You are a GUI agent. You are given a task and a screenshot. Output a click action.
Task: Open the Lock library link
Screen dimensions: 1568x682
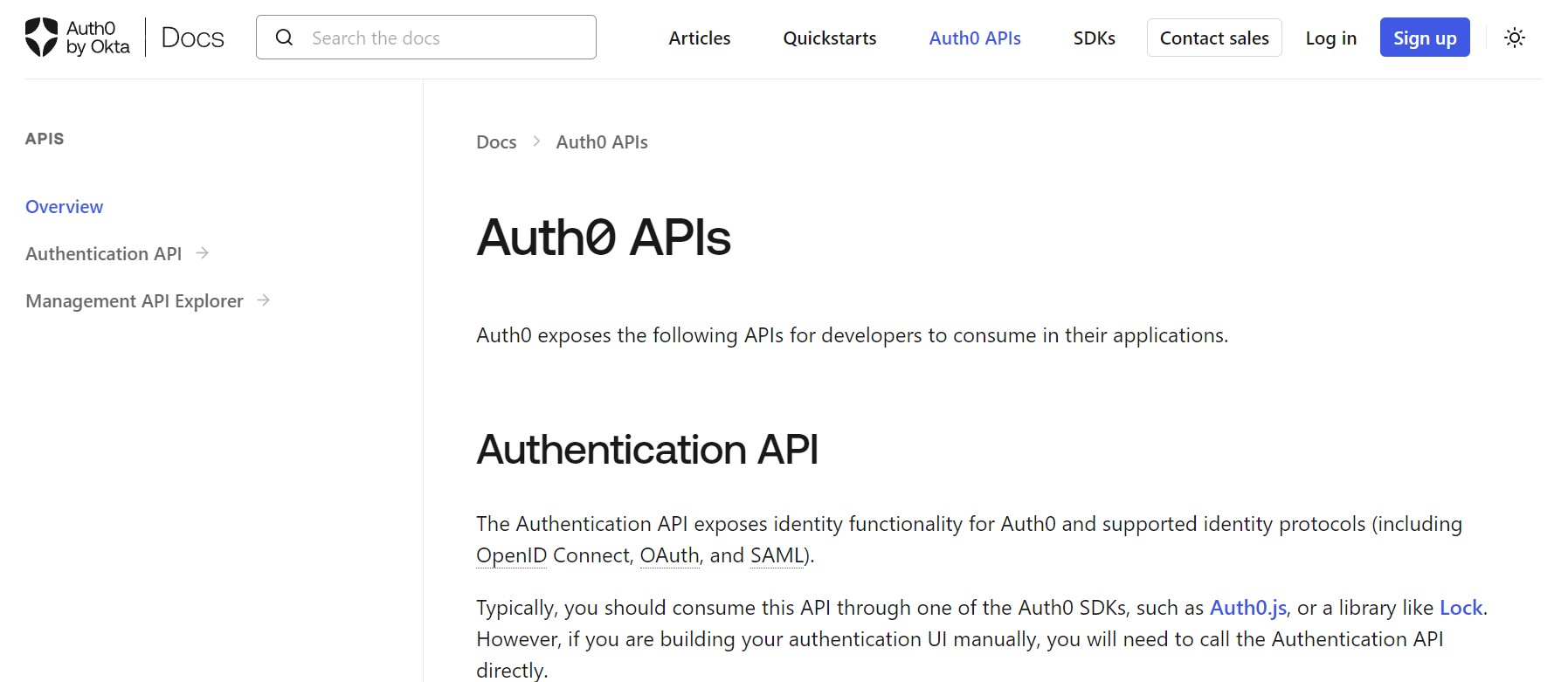pos(1461,608)
